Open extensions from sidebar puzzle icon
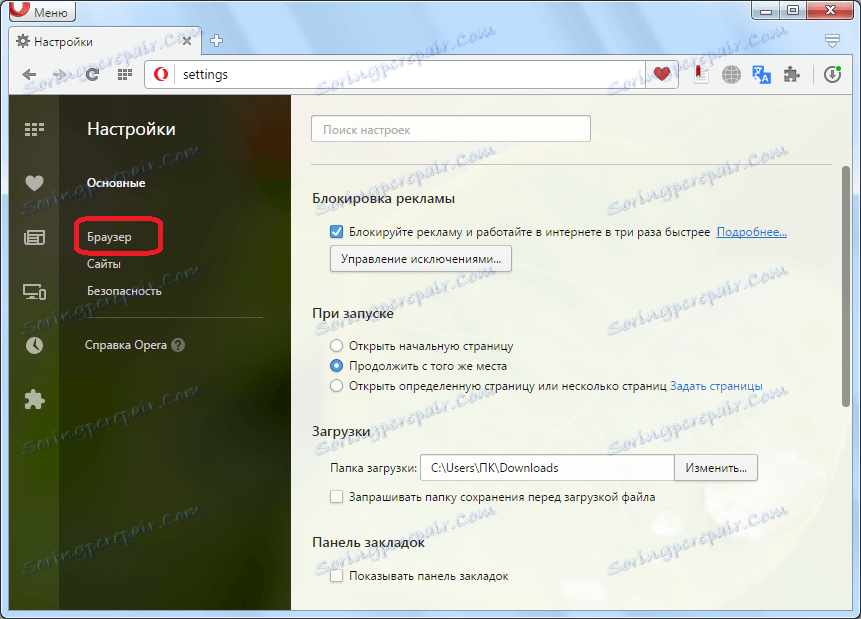This screenshot has height=619, width=861. (x=34, y=399)
